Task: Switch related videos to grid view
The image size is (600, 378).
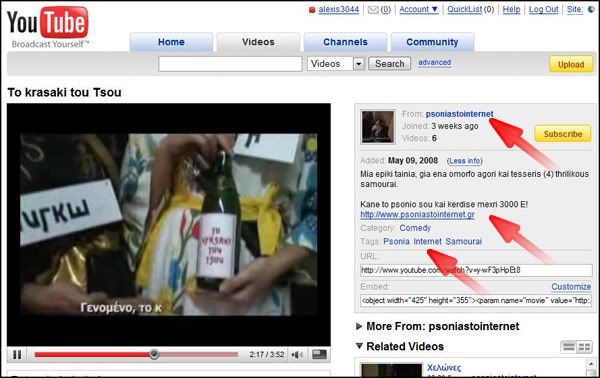Action: point(584,347)
